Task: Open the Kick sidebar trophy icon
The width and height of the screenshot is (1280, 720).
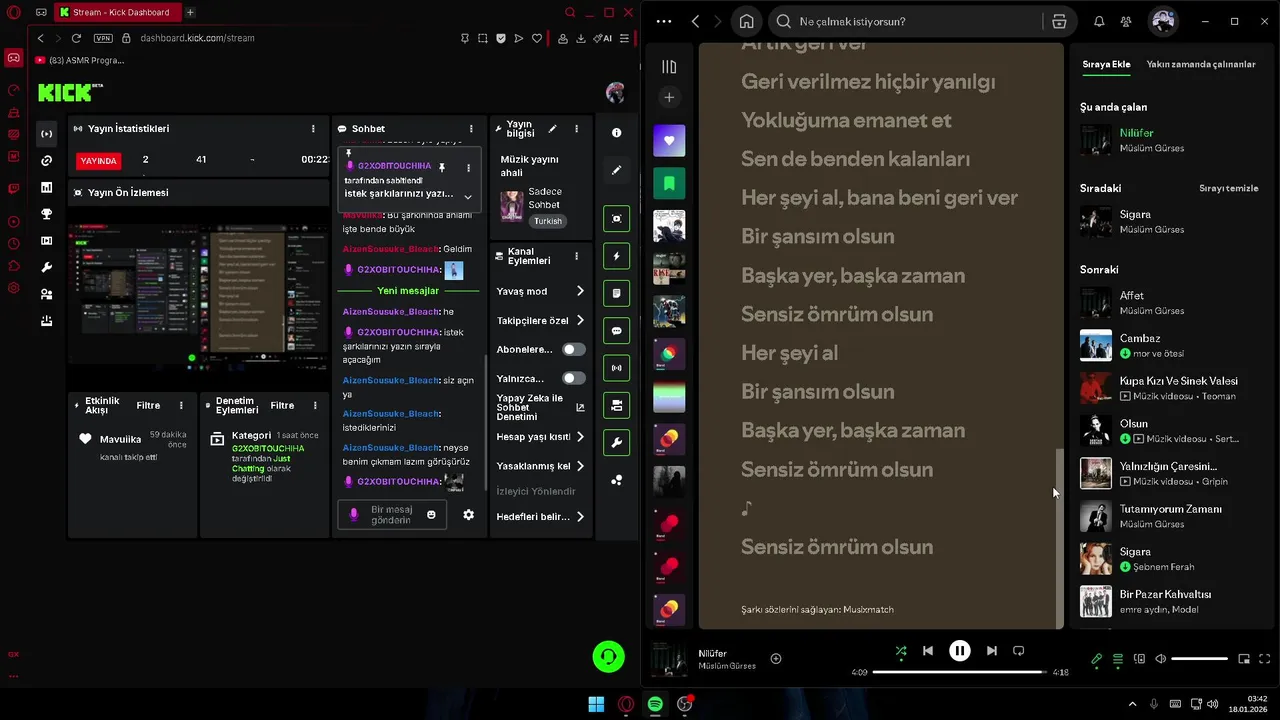Action: (x=46, y=214)
